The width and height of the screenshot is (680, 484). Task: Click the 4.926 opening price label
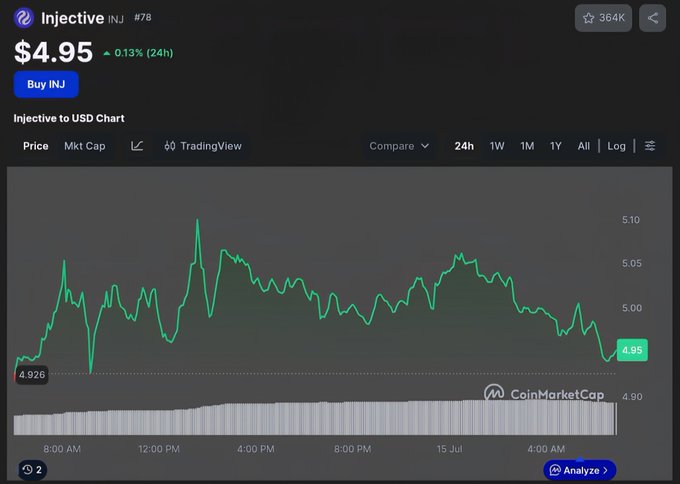point(32,375)
